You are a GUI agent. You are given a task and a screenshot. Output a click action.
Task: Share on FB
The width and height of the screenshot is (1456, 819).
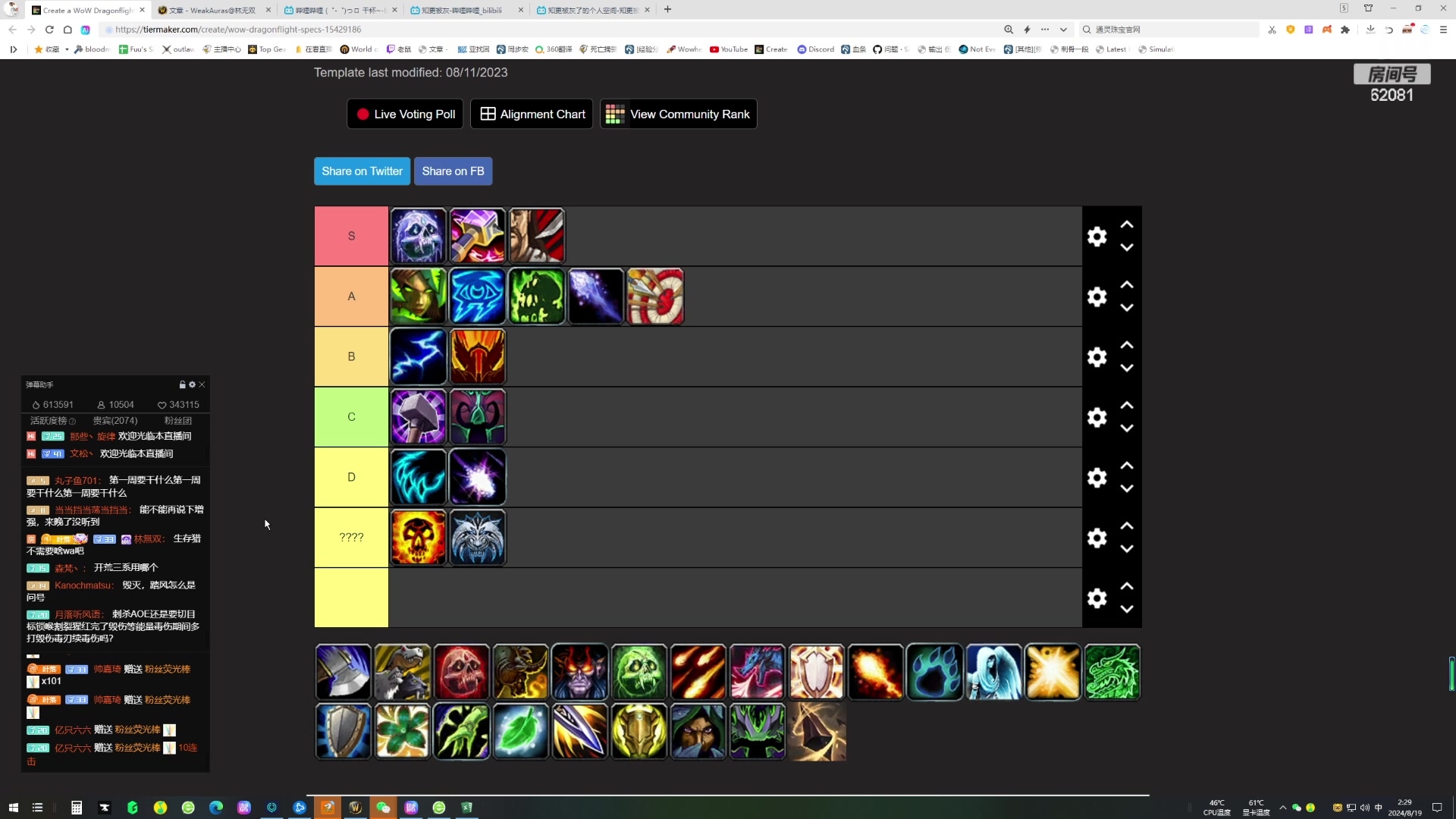tap(453, 171)
